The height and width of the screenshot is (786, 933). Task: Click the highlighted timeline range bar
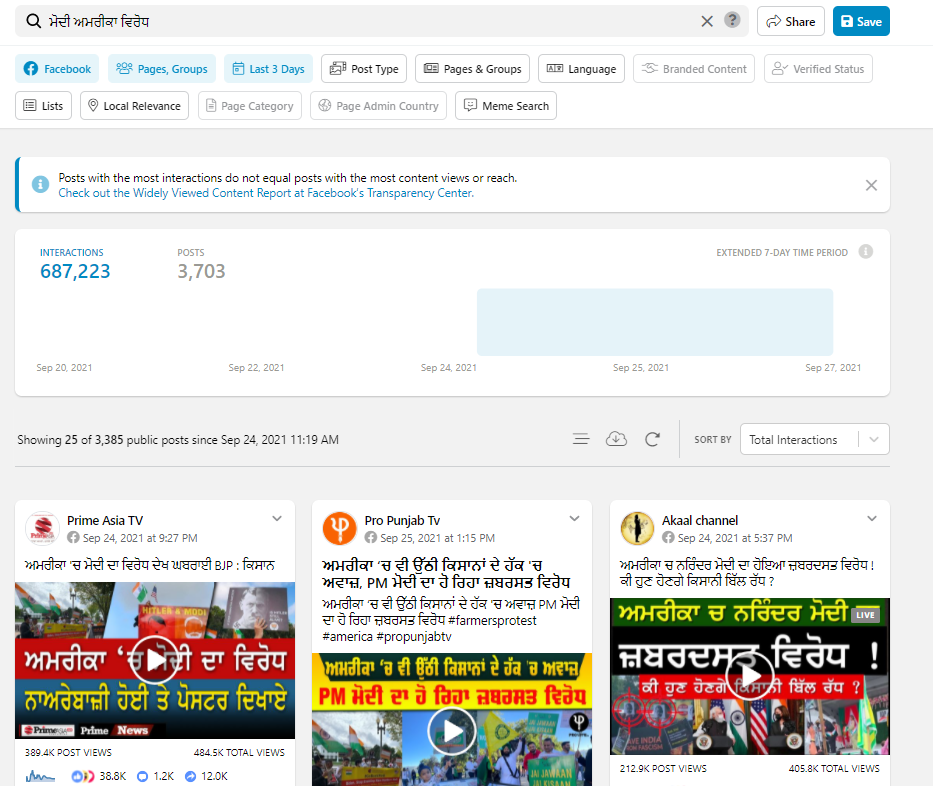[654, 322]
